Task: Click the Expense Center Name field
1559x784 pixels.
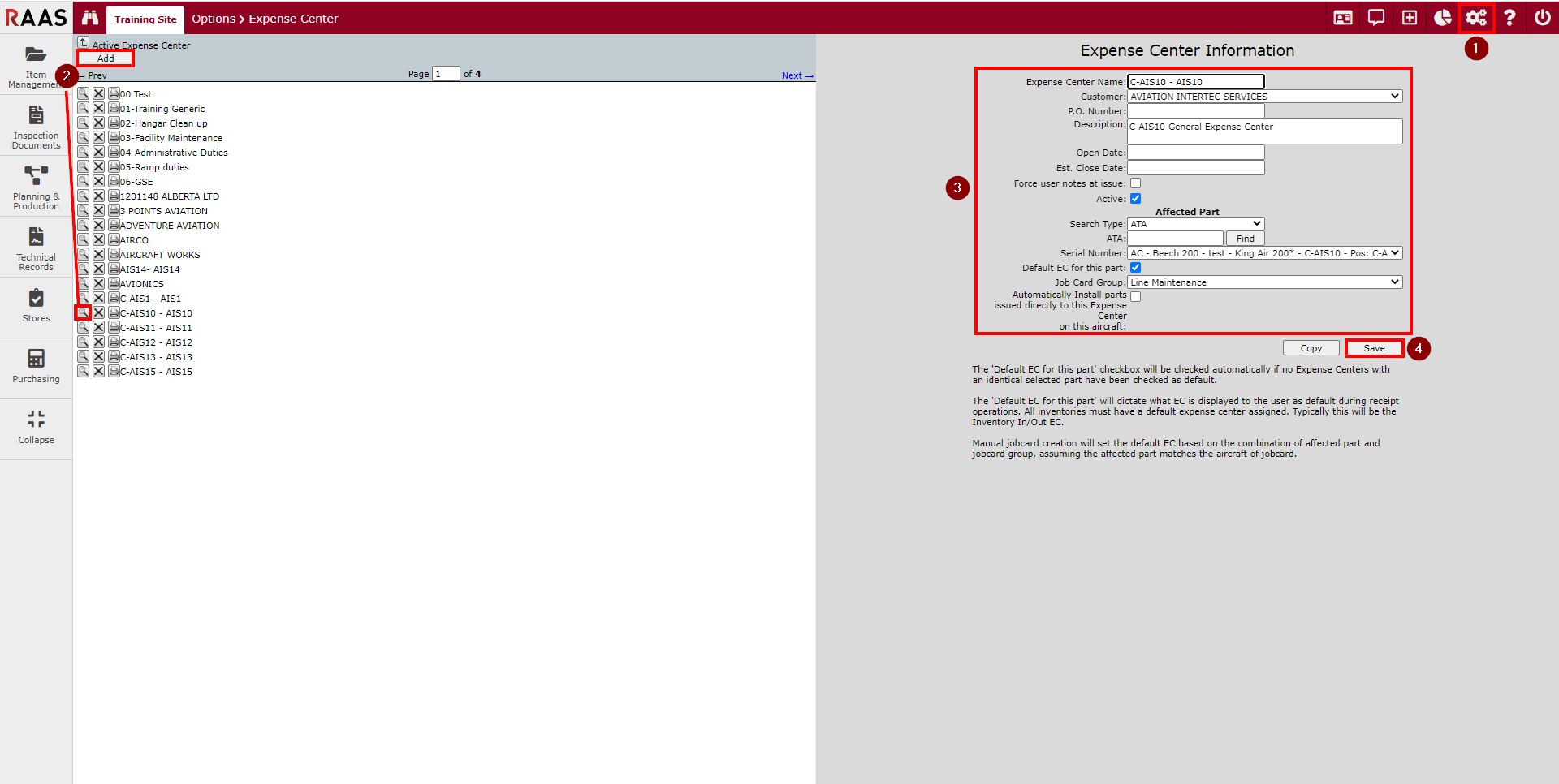Action: pyautogui.click(x=1195, y=82)
